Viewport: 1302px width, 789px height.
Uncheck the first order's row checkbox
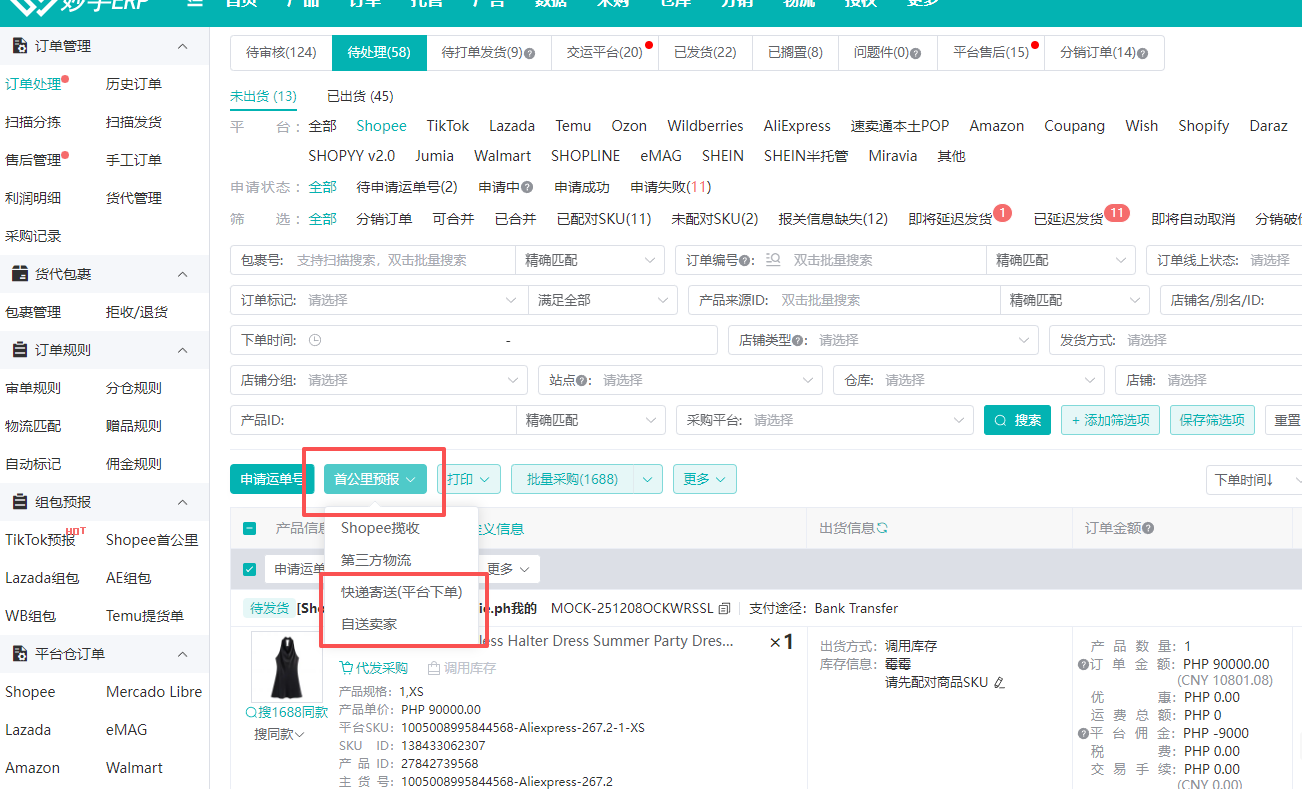pos(248,568)
